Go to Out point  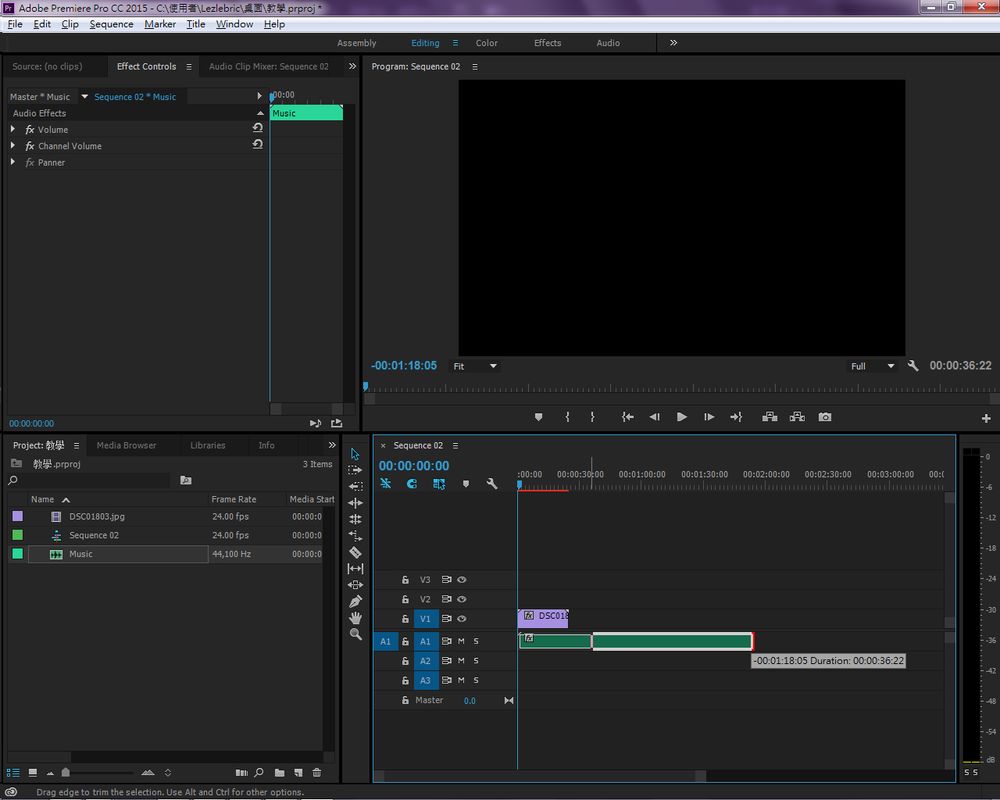pyautogui.click(x=737, y=417)
